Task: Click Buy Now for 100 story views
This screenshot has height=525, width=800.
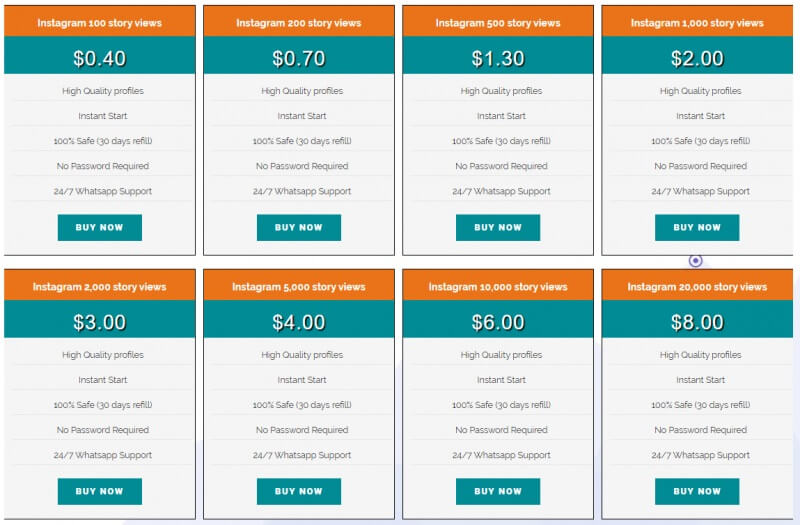Action: coord(99,228)
